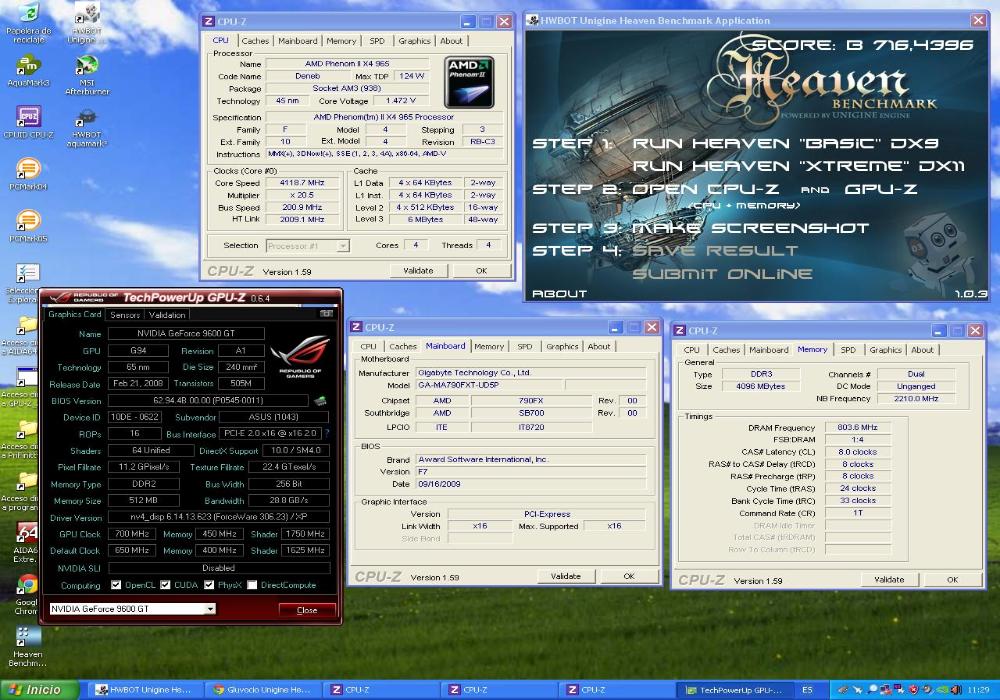This screenshot has height=700, width=1000.
Task: Click OK in the mainboard CPU-Z window
Action: pyautogui.click(x=629, y=576)
